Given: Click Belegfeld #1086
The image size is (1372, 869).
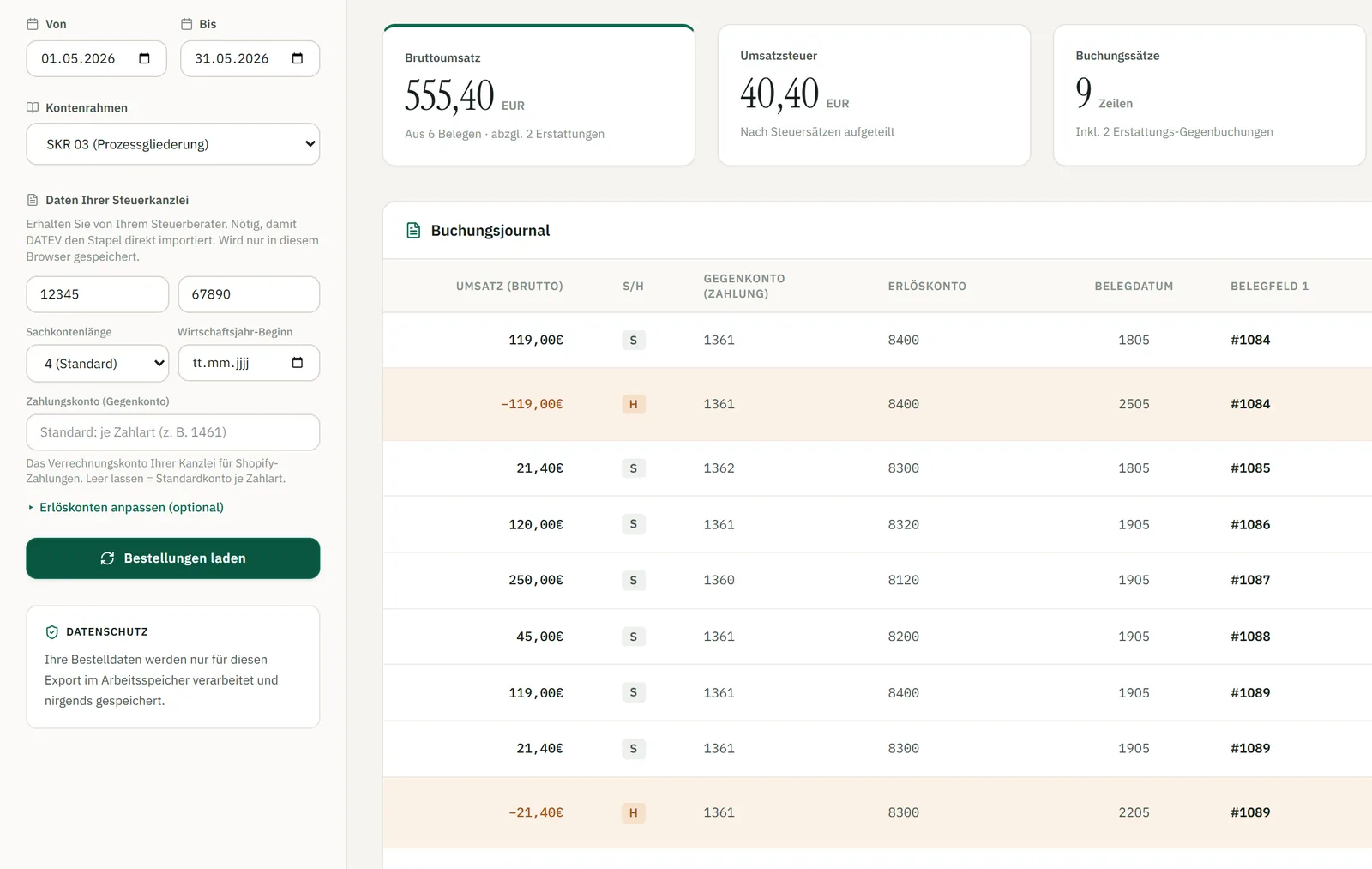Looking at the screenshot, I should click(1250, 524).
